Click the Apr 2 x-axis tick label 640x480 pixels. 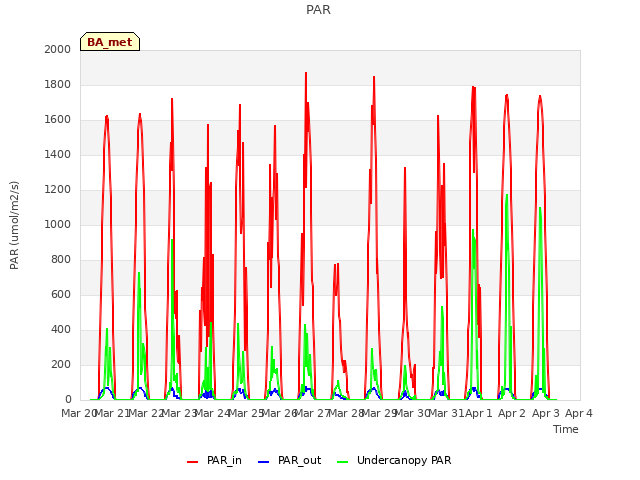pyautogui.click(x=512, y=413)
